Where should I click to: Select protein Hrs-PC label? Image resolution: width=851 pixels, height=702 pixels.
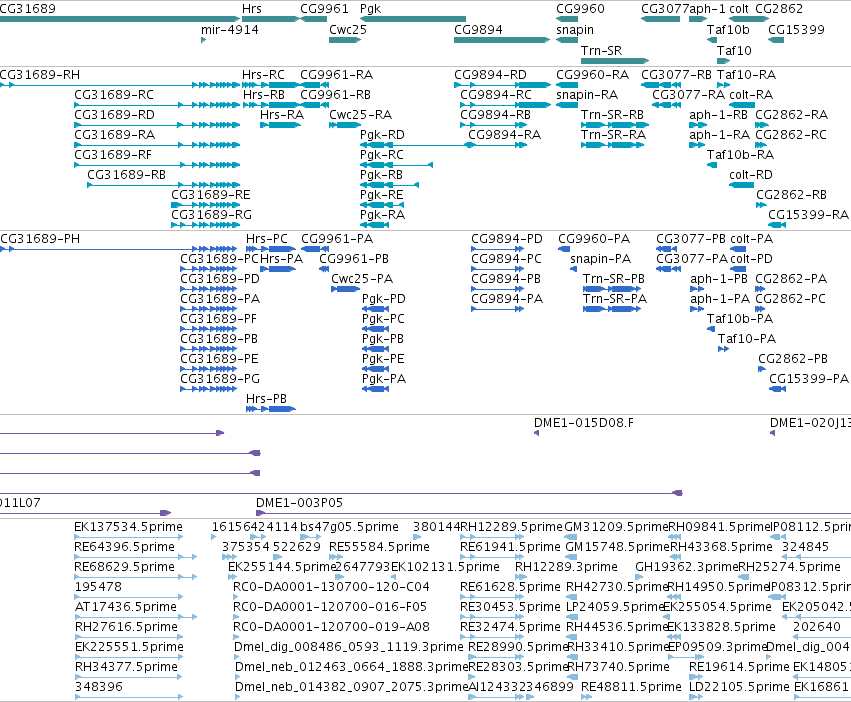pyautogui.click(x=266, y=239)
